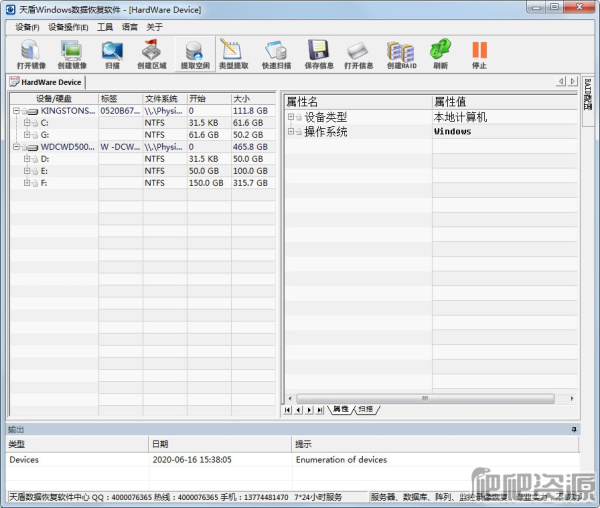Switch to the HardWare Device tab
Screen dimensions: 600x508
[x=46, y=82]
